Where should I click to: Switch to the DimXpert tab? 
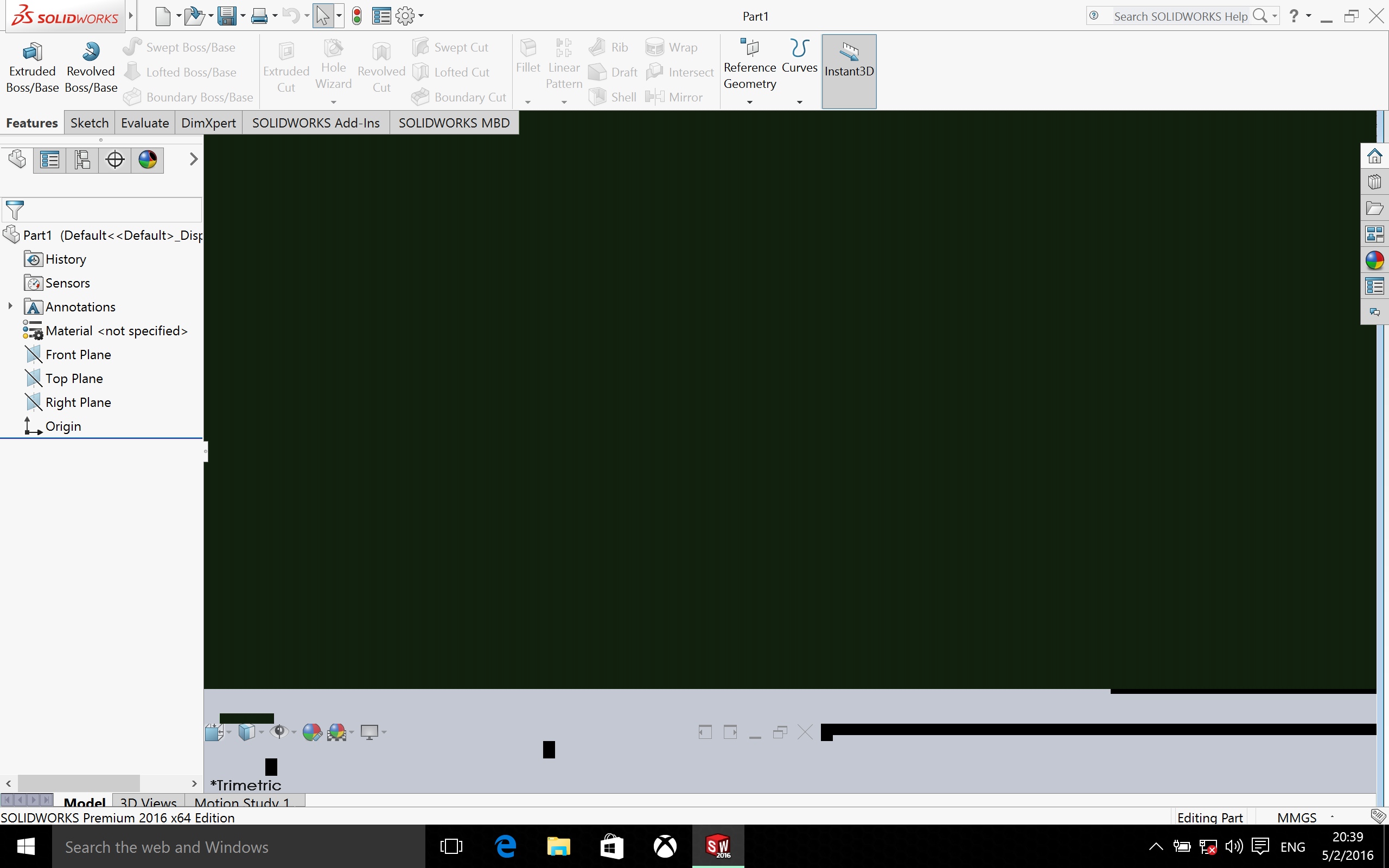[208, 123]
